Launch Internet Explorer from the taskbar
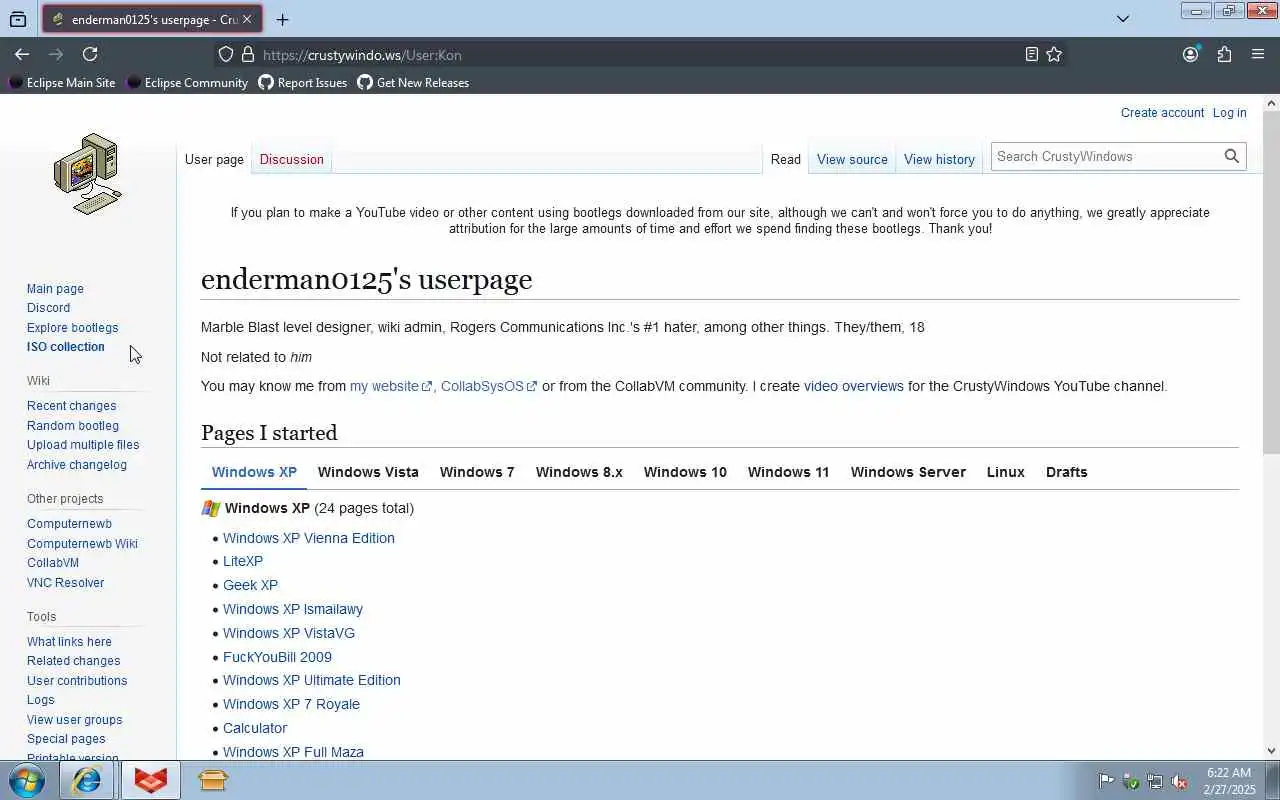The image size is (1280, 800). point(87,780)
